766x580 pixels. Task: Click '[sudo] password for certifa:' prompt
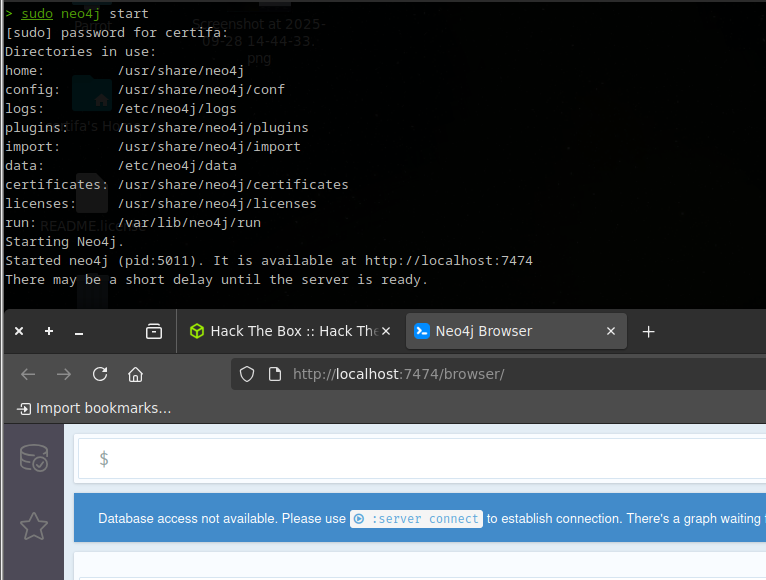pyautogui.click(x=117, y=33)
